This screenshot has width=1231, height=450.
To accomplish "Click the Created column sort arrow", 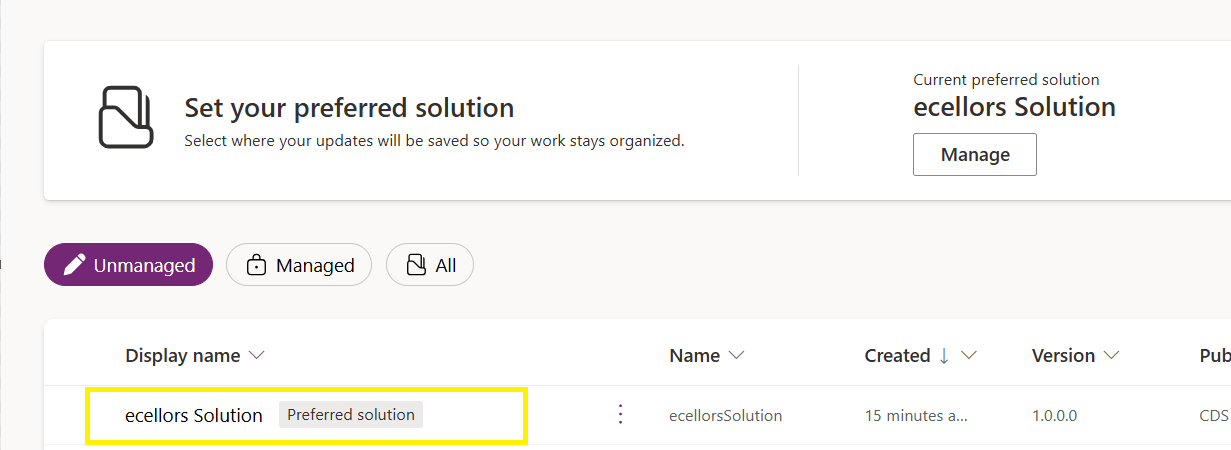I will [944, 356].
